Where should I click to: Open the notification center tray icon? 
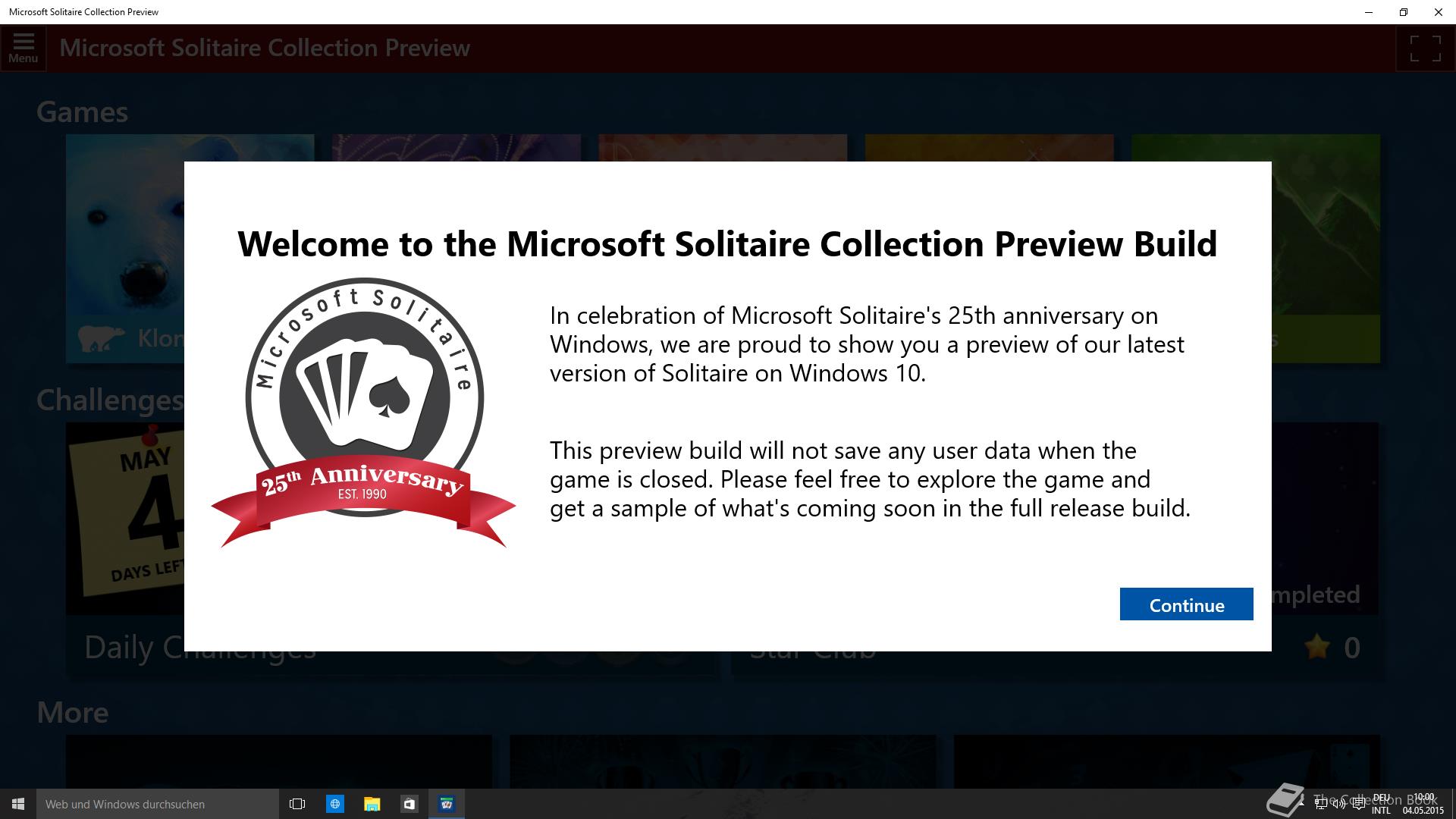1359,804
